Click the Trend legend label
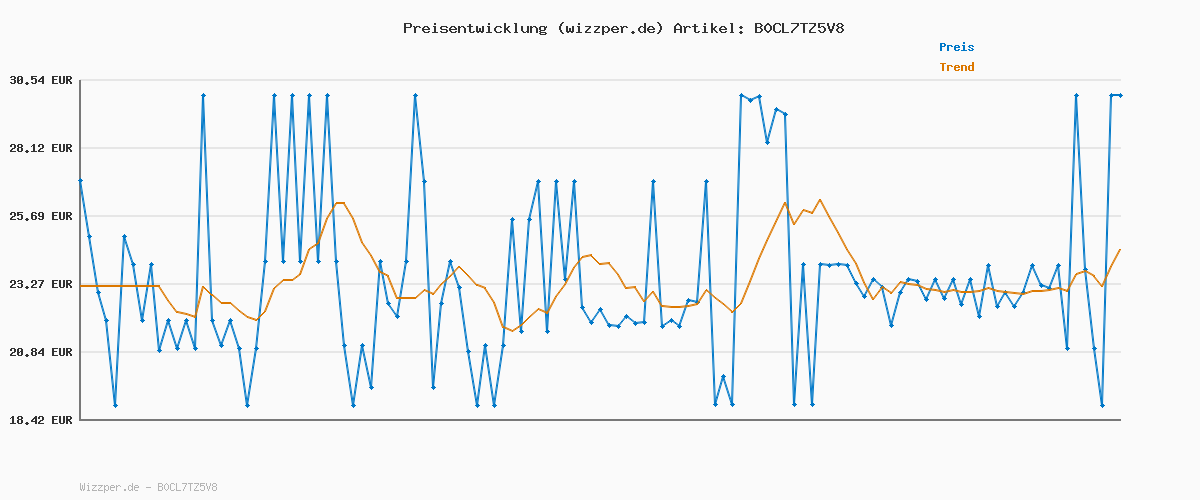Screen dimensions: 1200x500 pos(956,67)
